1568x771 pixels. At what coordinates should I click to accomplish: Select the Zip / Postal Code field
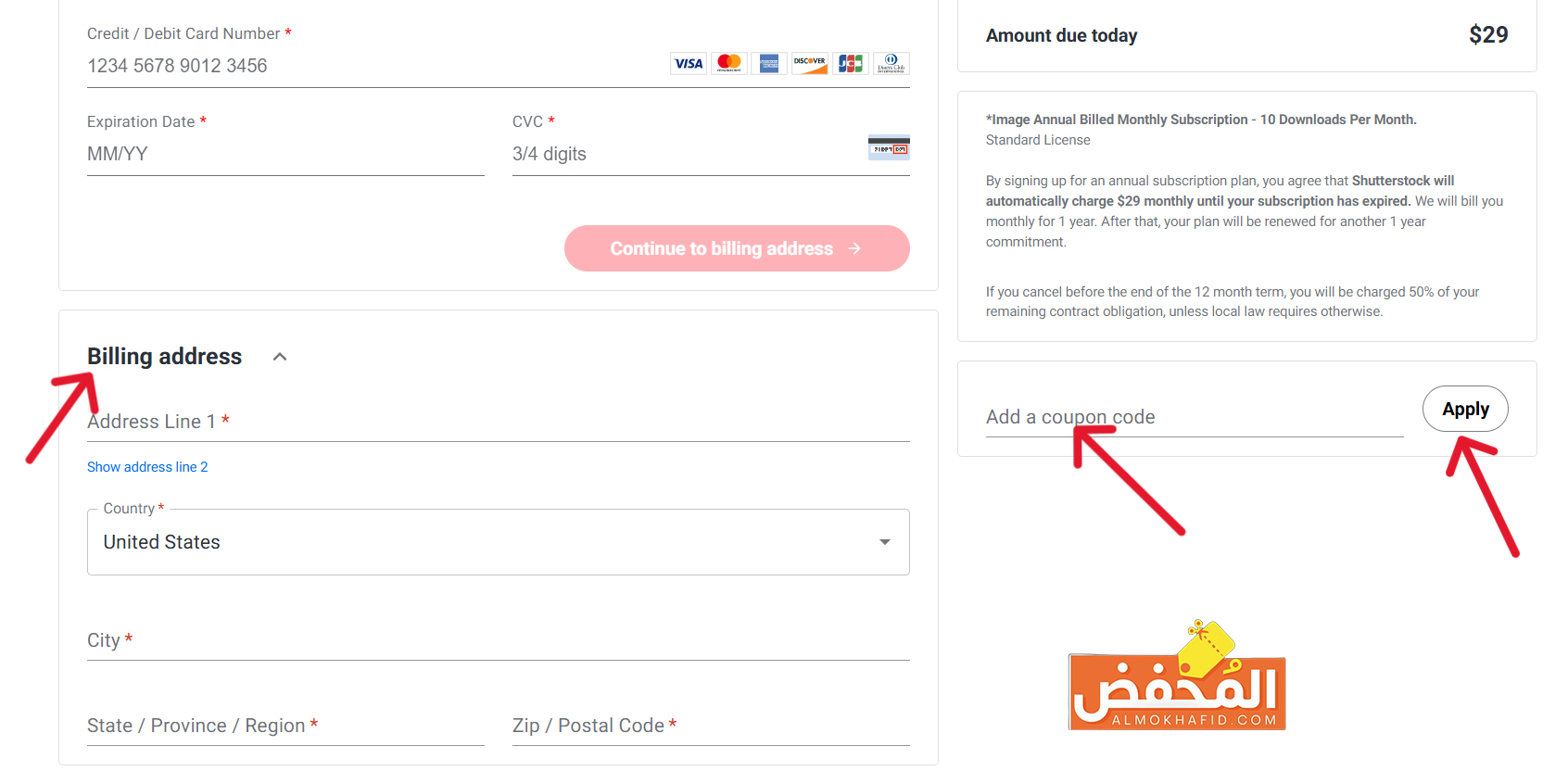click(711, 726)
